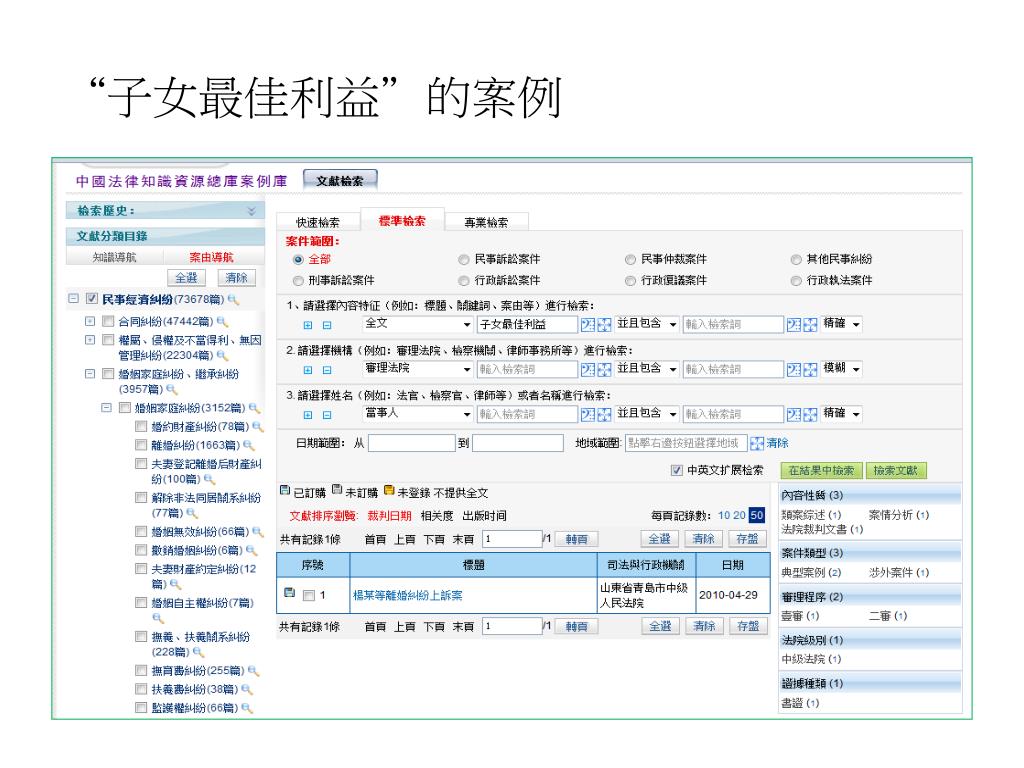Tick checkbox of result row 1
Image resolution: width=1024 pixels, height=768 pixels.
pyautogui.click(x=310, y=595)
